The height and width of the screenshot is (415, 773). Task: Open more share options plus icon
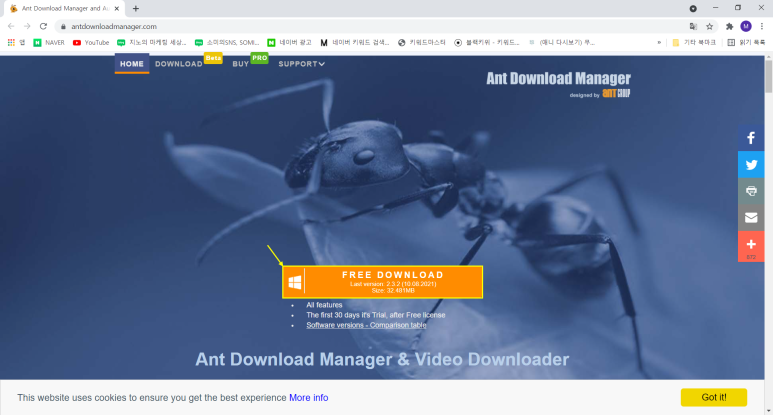(x=751, y=246)
